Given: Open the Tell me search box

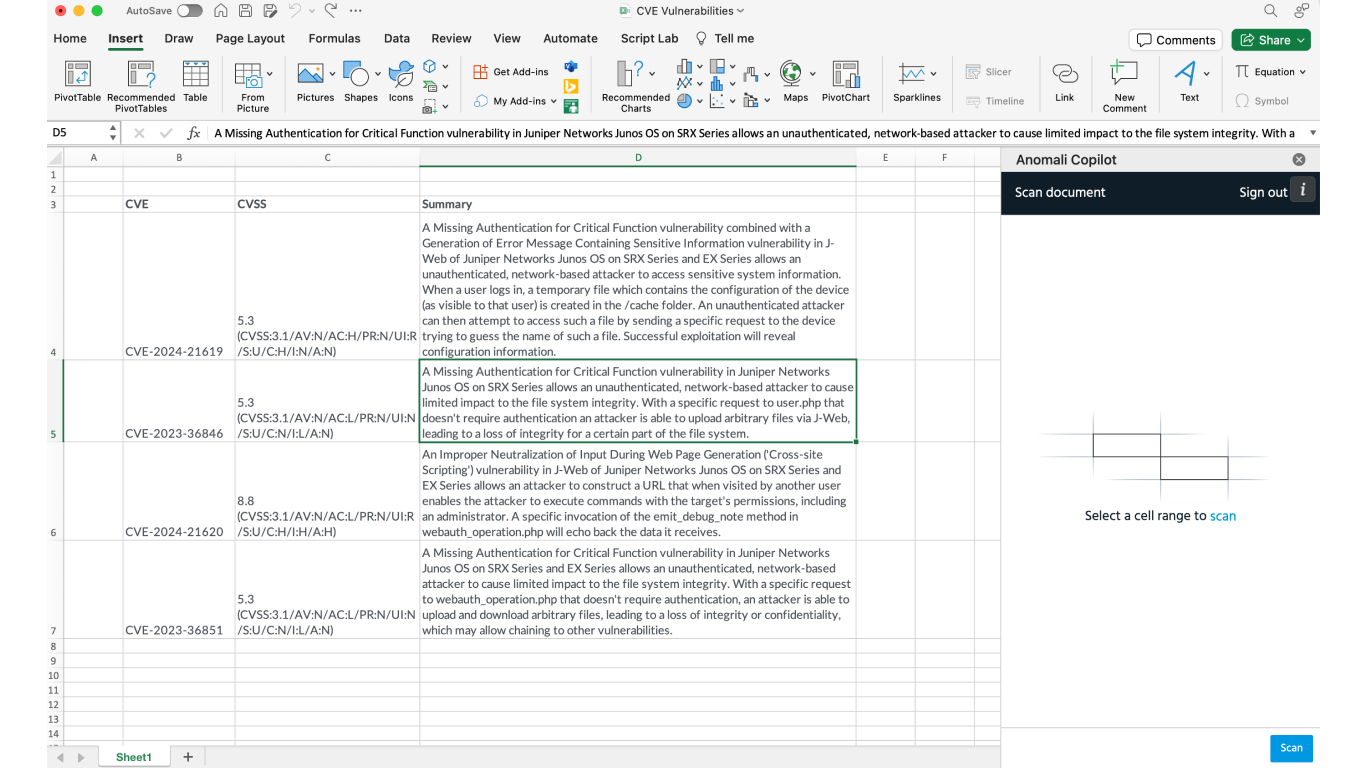Looking at the screenshot, I should 725,39.
